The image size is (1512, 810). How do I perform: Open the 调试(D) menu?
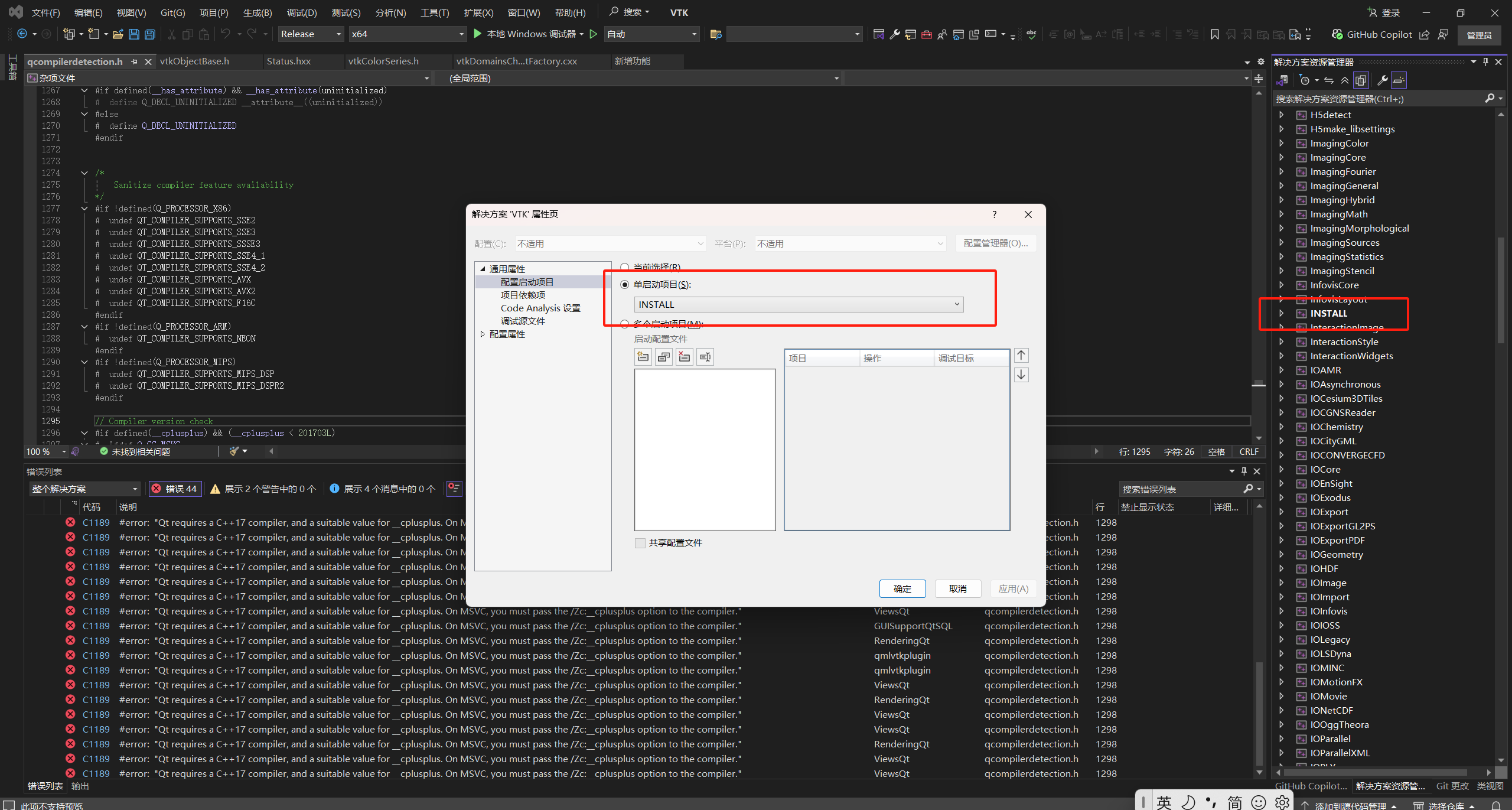click(x=301, y=12)
